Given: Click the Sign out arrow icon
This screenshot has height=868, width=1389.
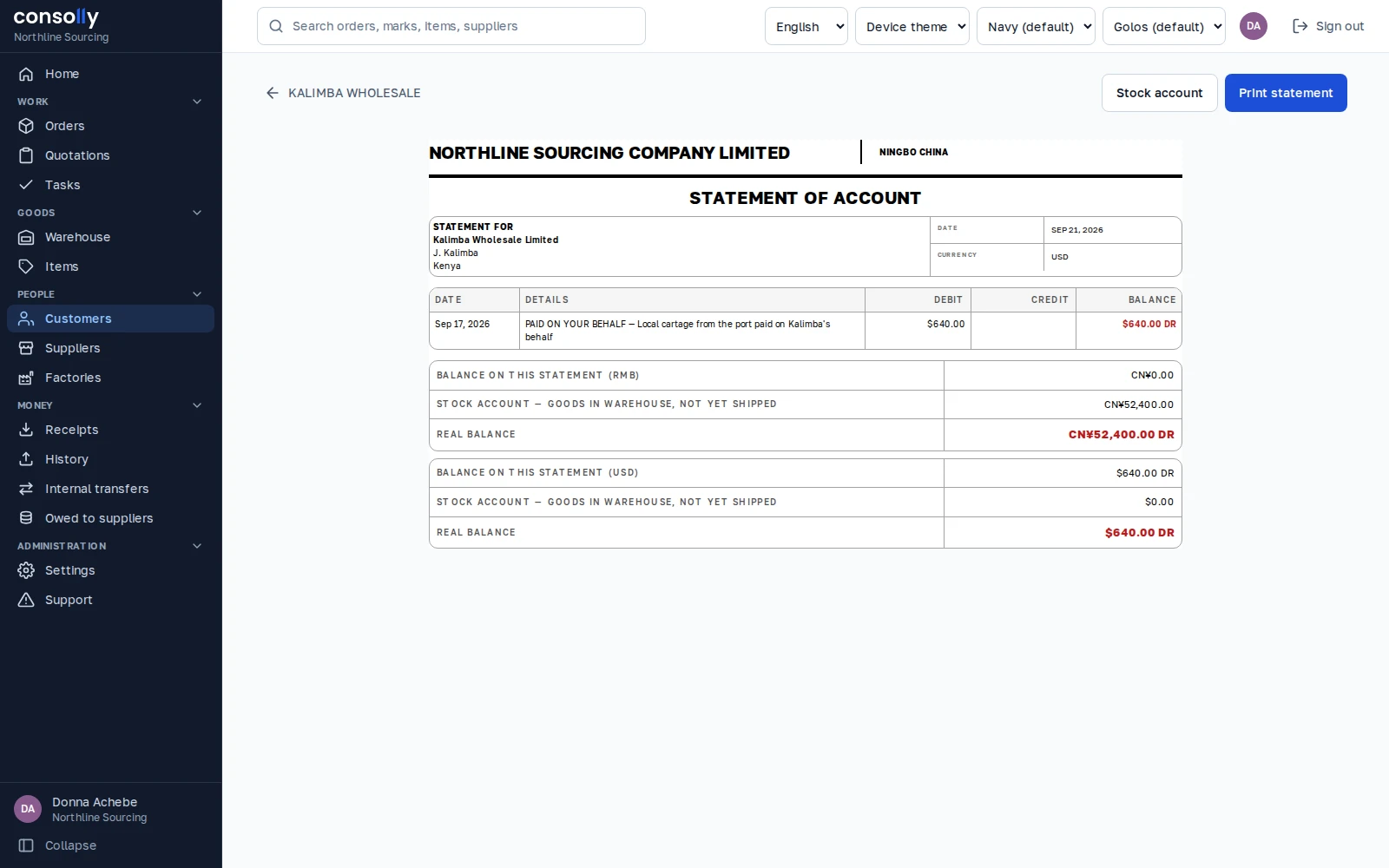Looking at the screenshot, I should [1300, 26].
